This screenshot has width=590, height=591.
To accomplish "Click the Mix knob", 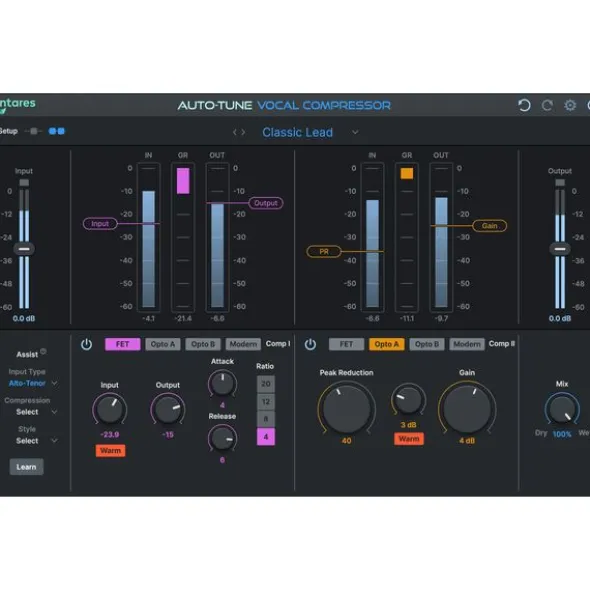I will click(x=562, y=409).
